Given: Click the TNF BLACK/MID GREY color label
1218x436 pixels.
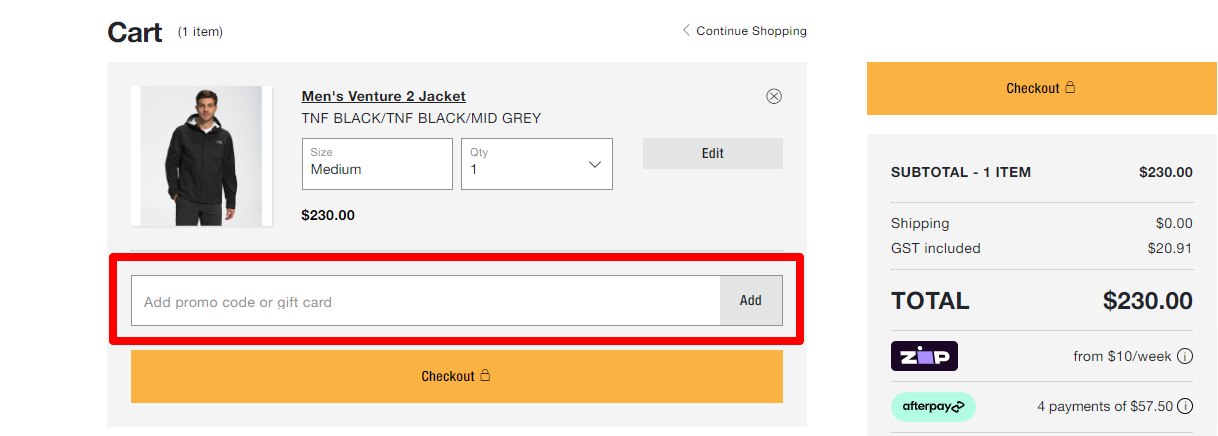Looking at the screenshot, I should click(x=421, y=118).
